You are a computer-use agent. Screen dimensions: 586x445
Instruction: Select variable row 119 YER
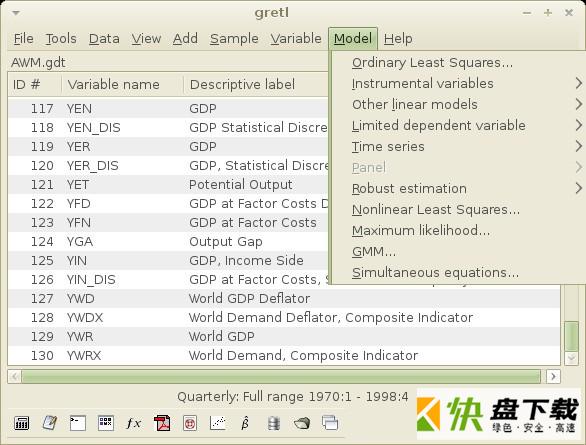168,146
